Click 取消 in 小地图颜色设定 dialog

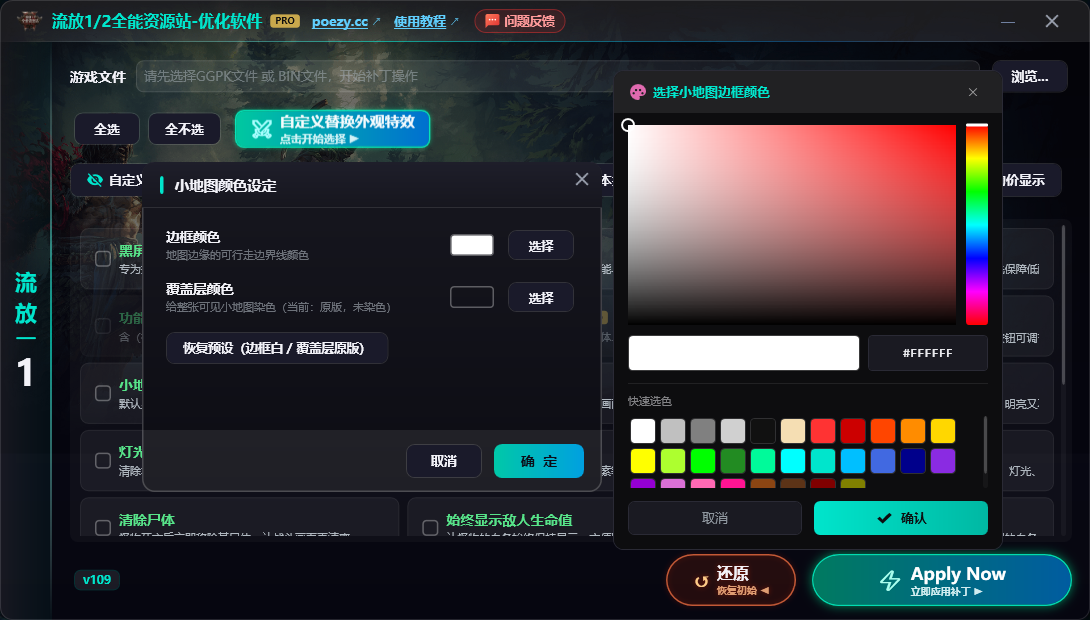(x=444, y=461)
